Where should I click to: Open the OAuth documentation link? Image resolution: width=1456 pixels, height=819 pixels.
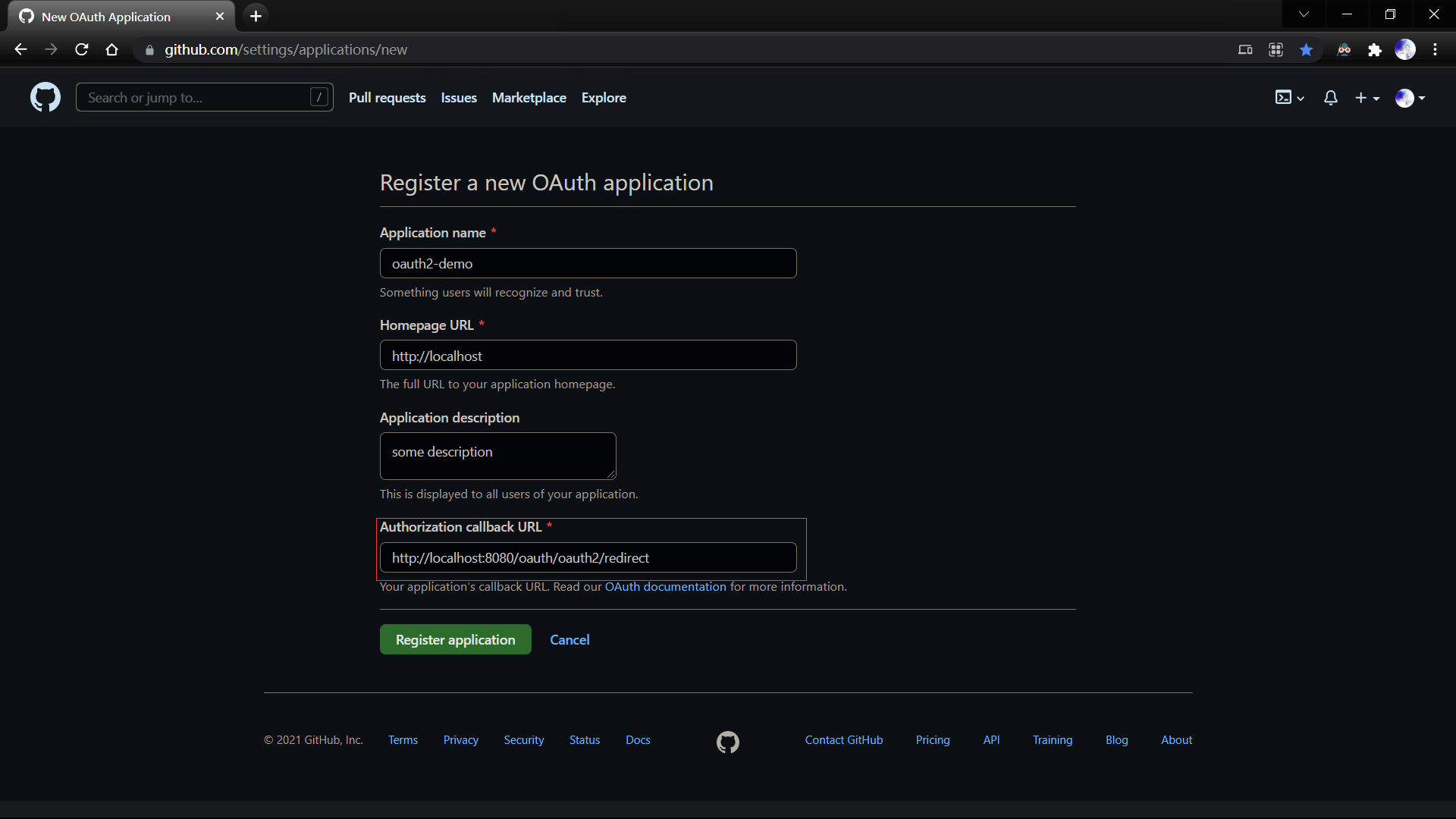tap(665, 587)
